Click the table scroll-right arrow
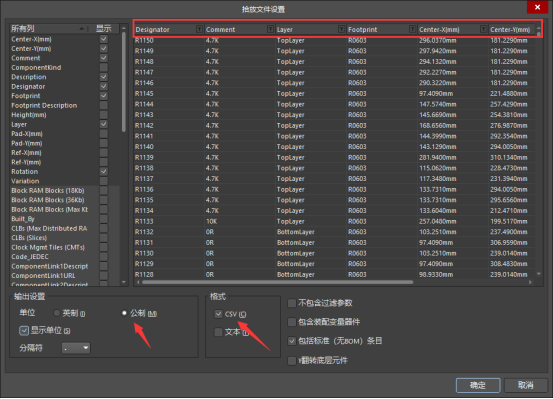 530,282
